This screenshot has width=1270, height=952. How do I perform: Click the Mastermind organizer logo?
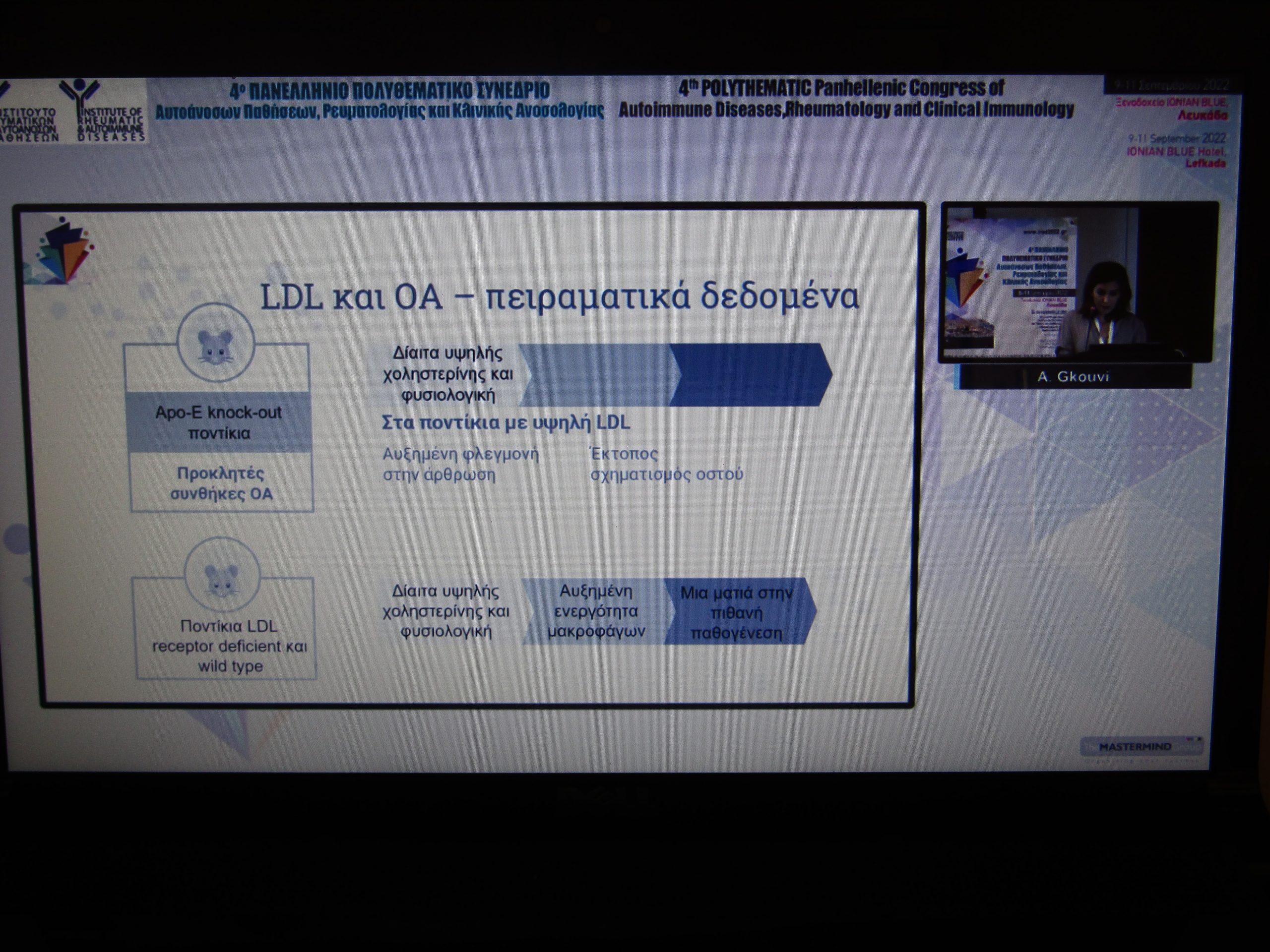(1141, 747)
